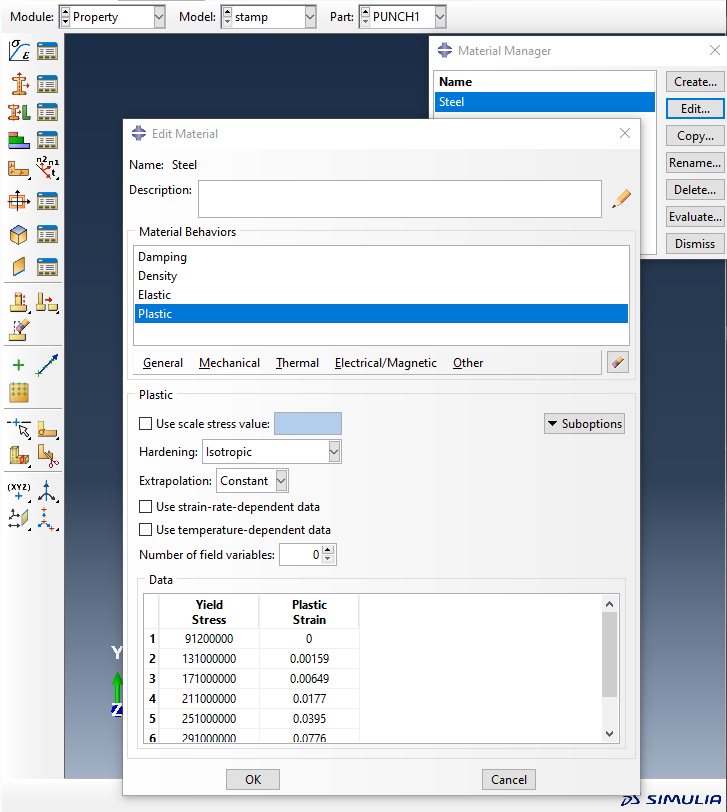Select Density in Material Behaviors list
This screenshot has height=812, width=727.
pos(381,276)
